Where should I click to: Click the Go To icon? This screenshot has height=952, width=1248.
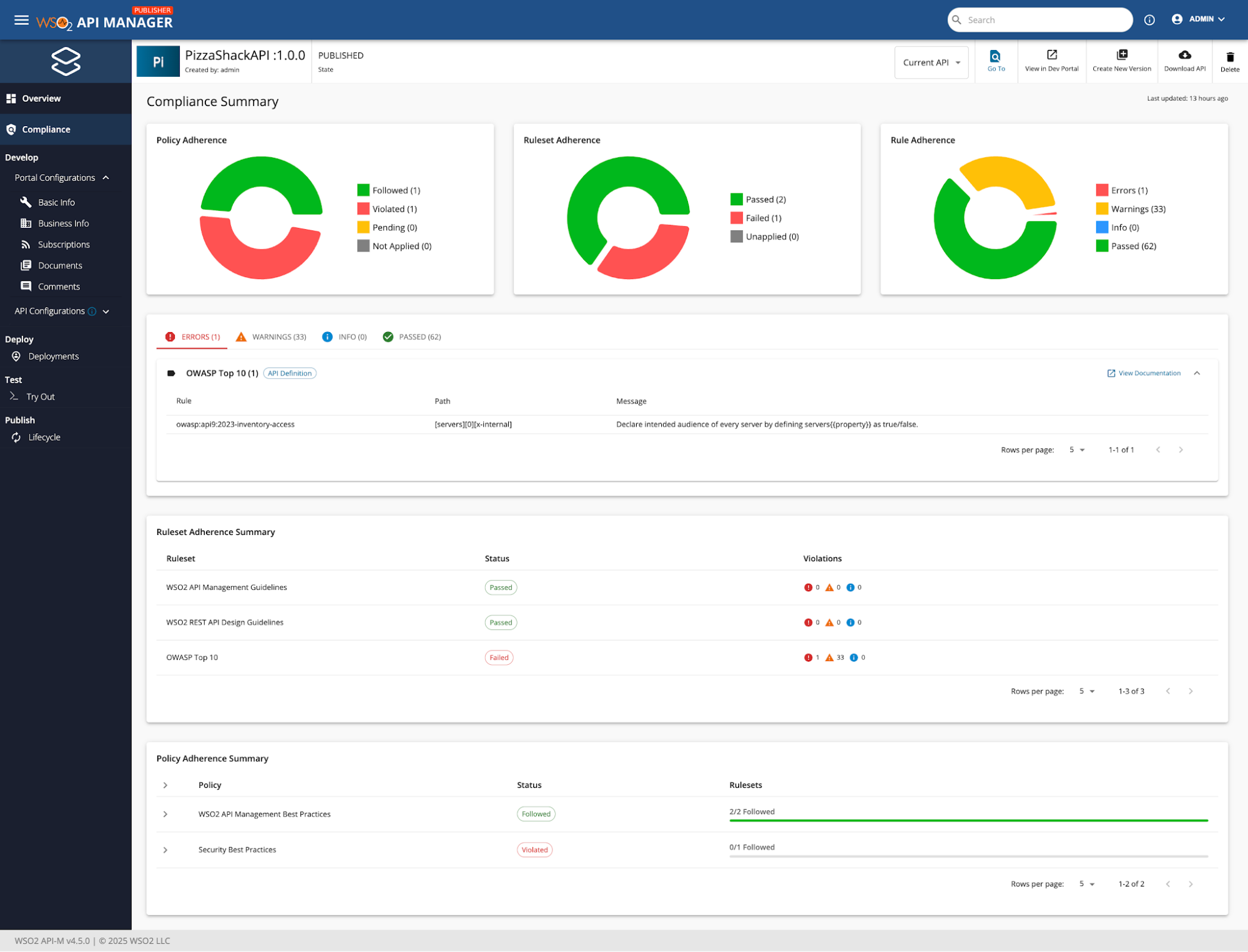pyautogui.click(x=995, y=56)
